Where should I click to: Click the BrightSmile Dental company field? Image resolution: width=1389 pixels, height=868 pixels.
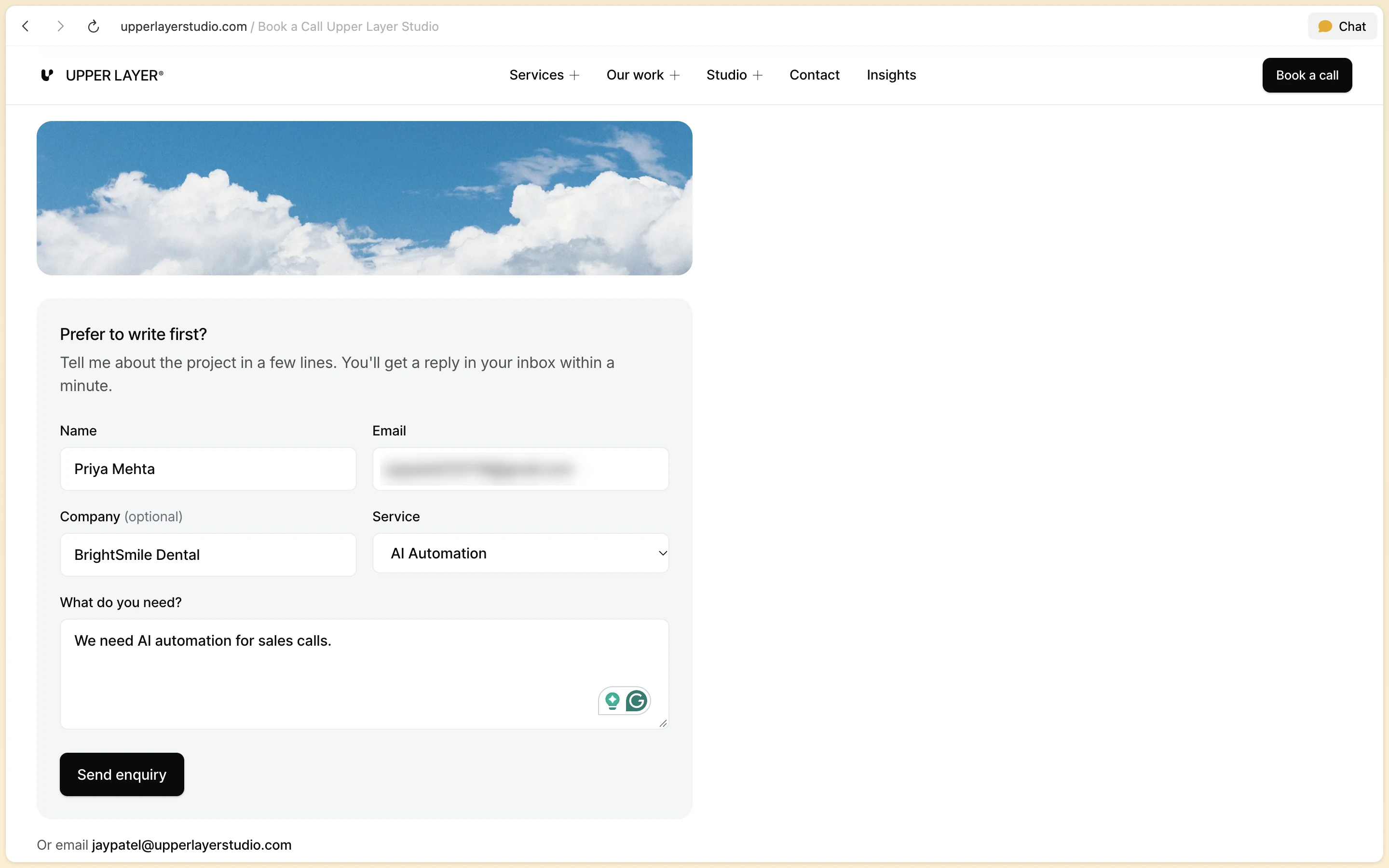coord(208,555)
